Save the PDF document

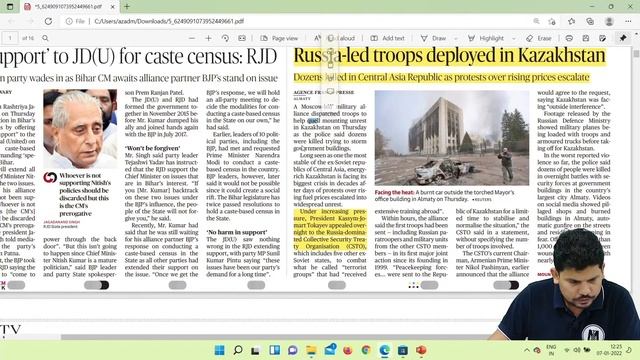pyautogui.click(x=586, y=38)
